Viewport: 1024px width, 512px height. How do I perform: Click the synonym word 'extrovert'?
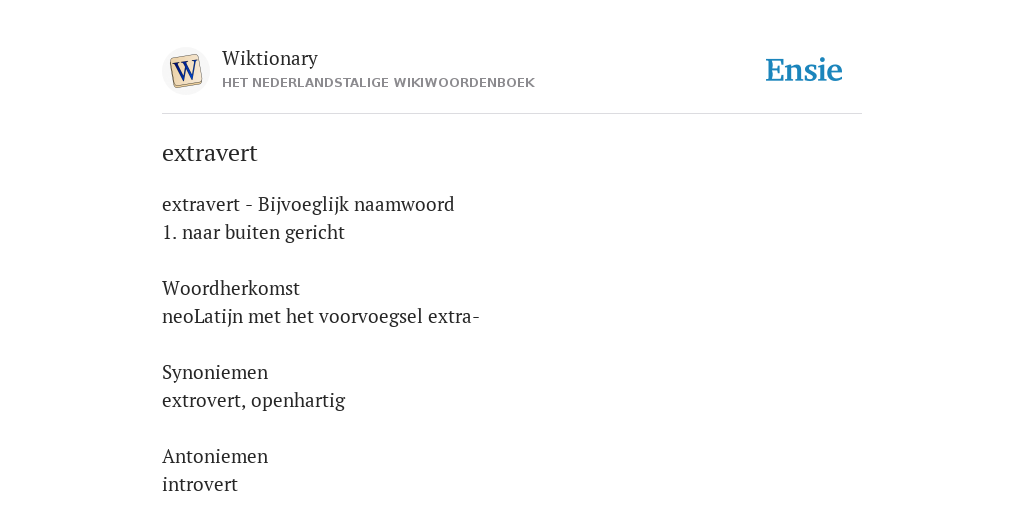point(202,400)
